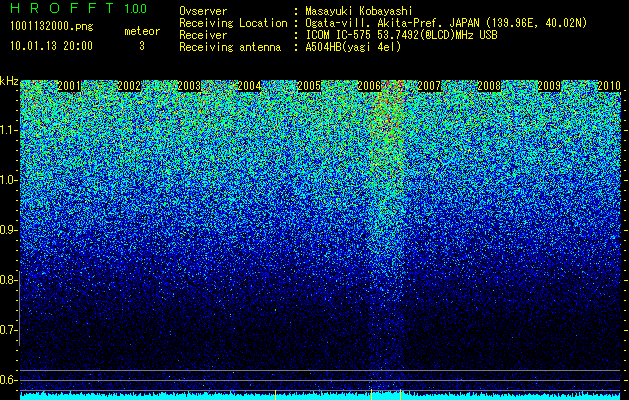Image resolution: width=629 pixels, height=400 pixels.
Task: Click the 'meteor' counter label
Action: (x=142, y=31)
